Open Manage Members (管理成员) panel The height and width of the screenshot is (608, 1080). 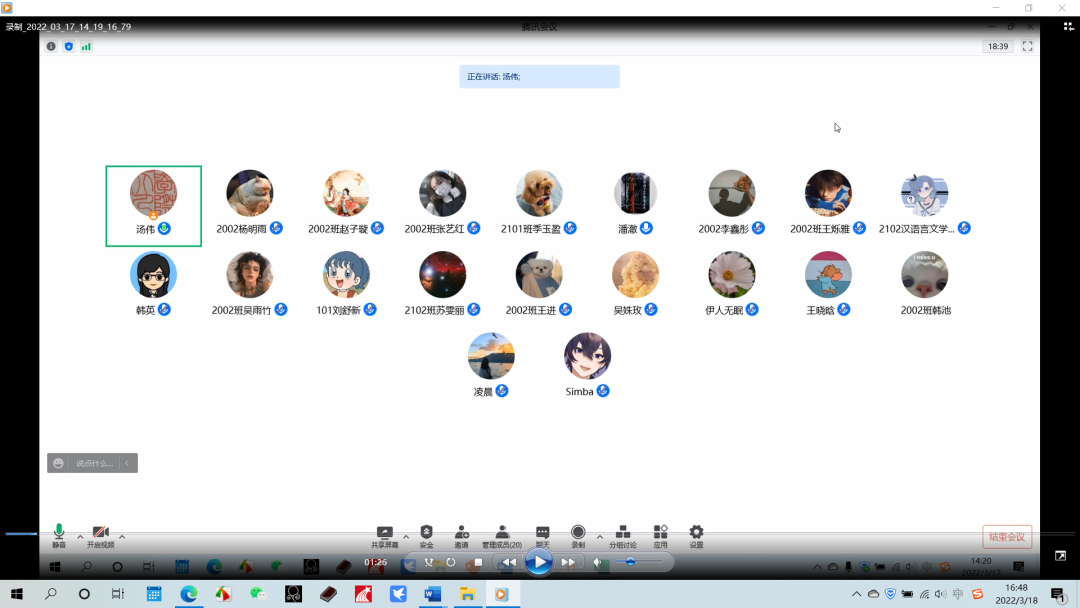coord(502,533)
